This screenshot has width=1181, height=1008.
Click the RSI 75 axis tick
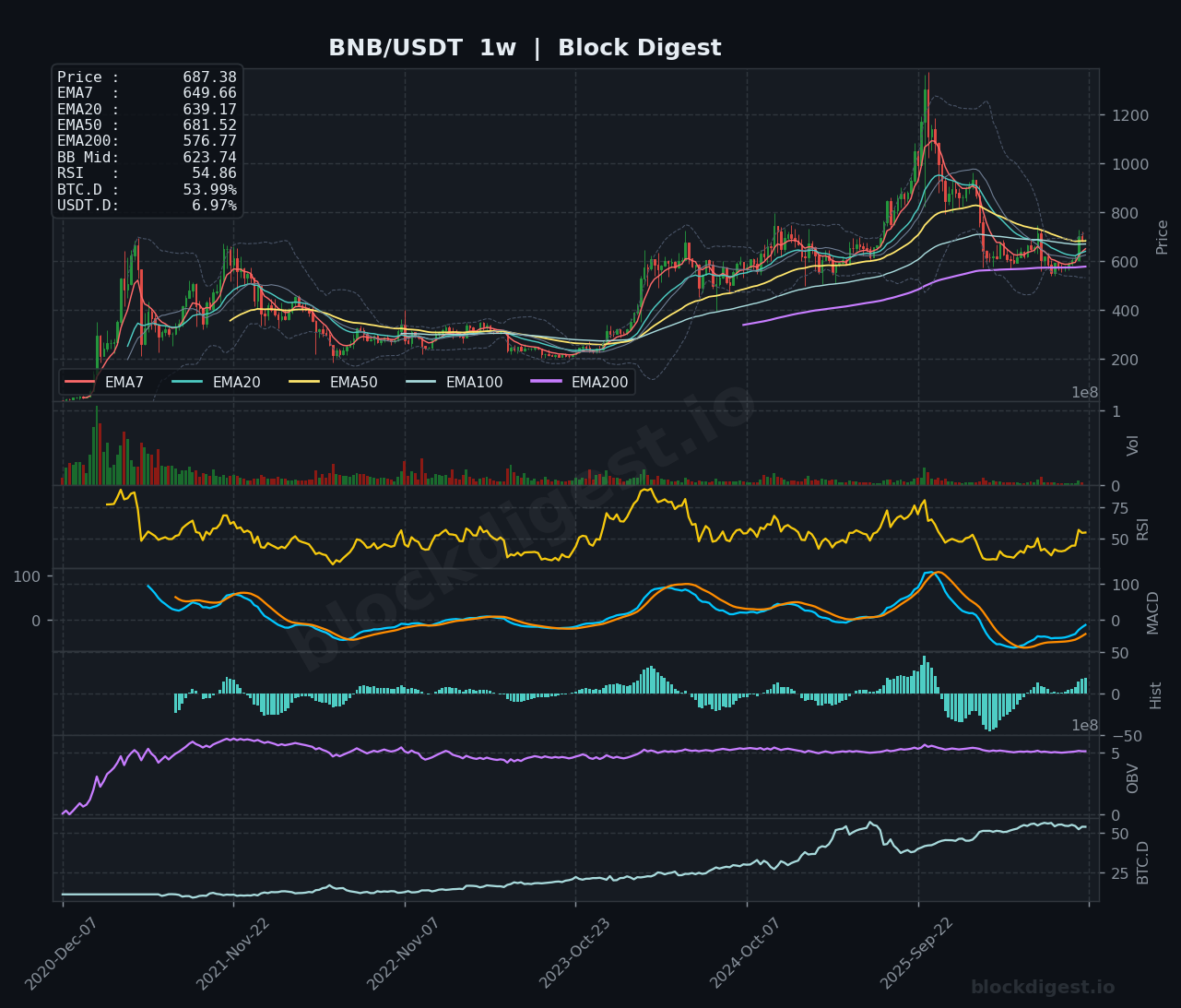[x=1120, y=508]
